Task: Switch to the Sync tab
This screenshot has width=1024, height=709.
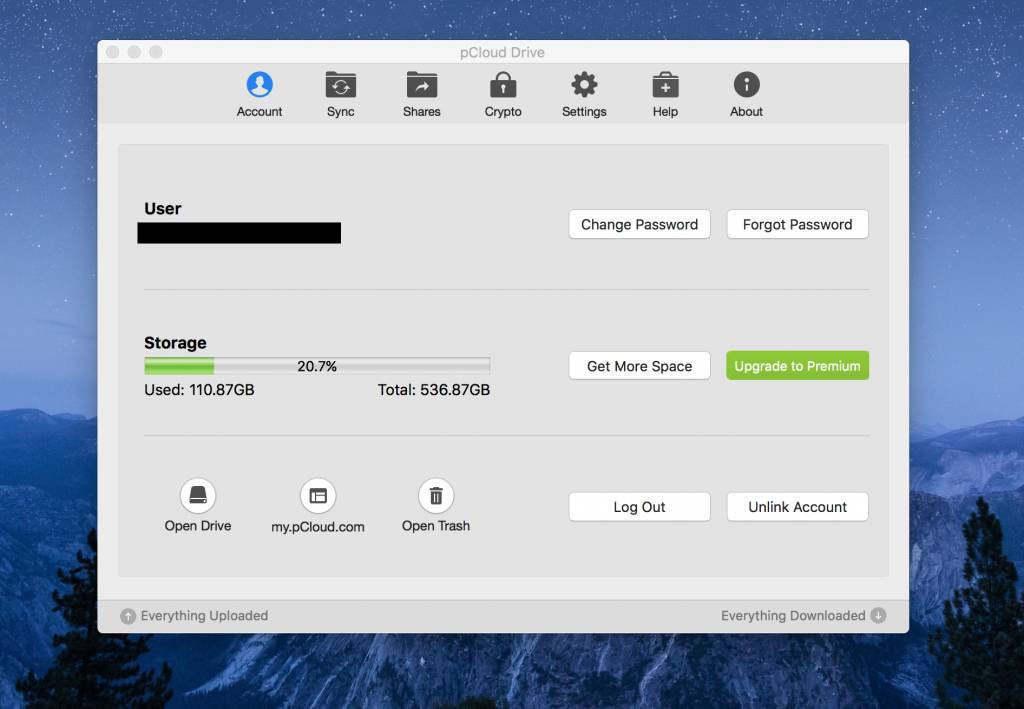Action: (340, 94)
